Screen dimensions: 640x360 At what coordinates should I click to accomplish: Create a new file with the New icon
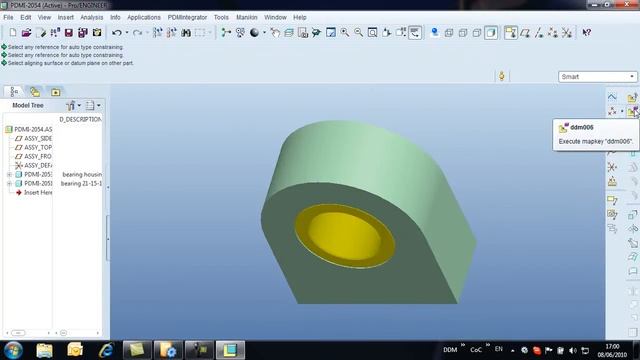(x=13, y=33)
